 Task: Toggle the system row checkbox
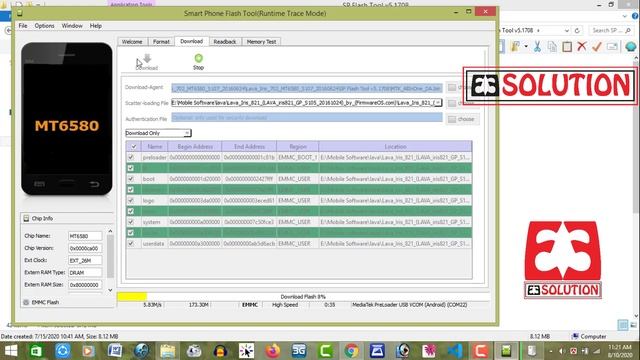[131, 222]
